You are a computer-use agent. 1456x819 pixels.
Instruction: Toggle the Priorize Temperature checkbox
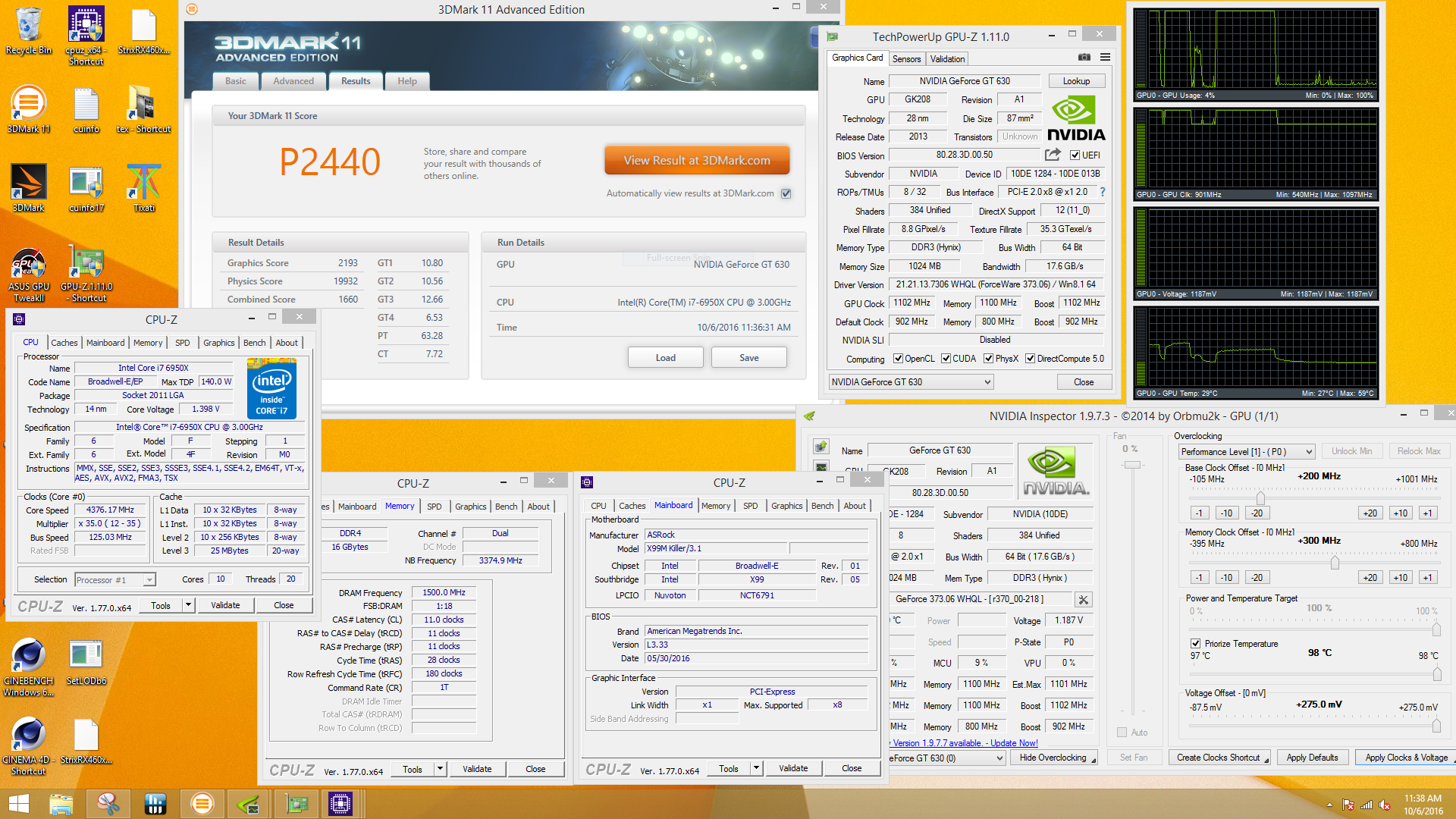(1196, 644)
